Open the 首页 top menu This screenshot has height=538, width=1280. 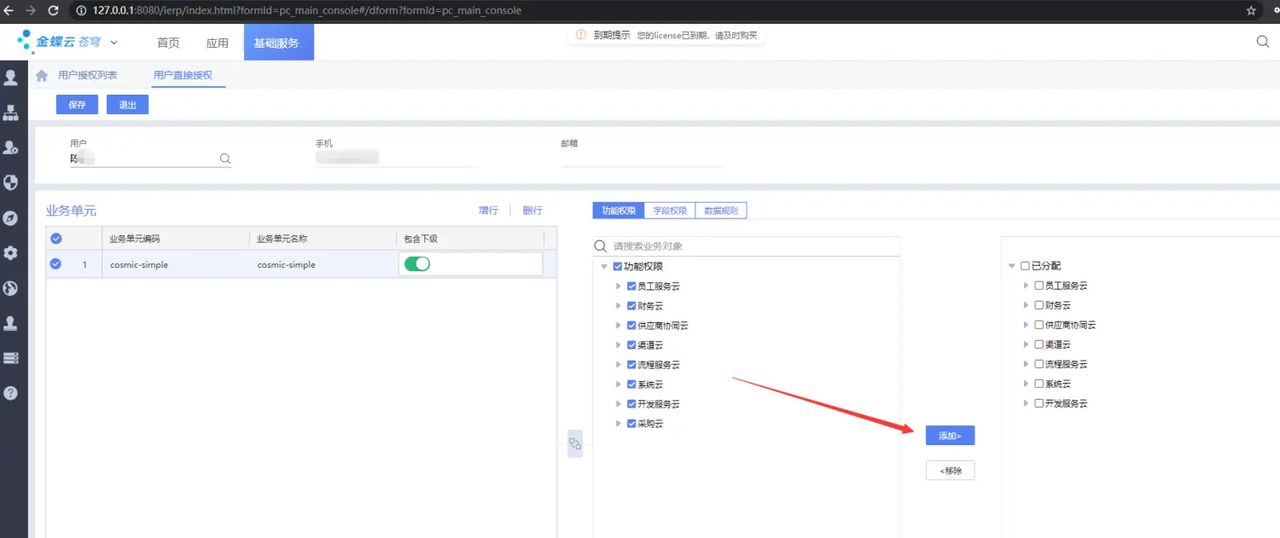(168, 43)
